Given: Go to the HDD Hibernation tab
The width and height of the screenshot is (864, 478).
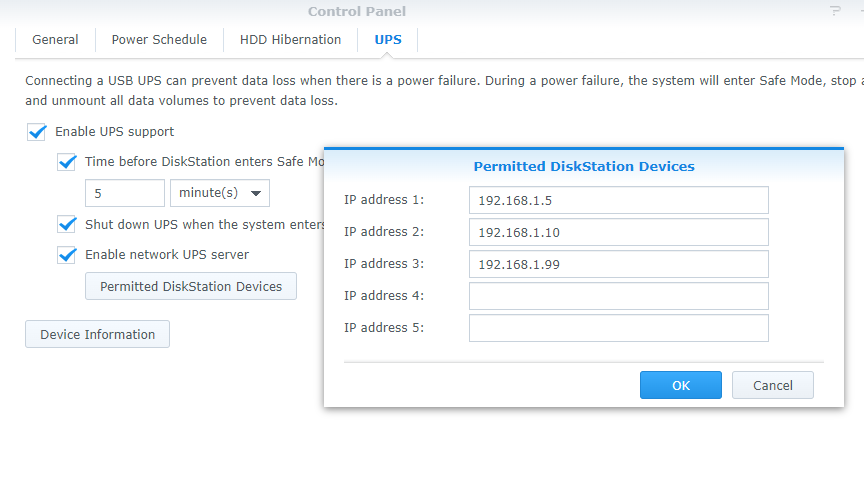Looking at the screenshot, I should (290, 40).
